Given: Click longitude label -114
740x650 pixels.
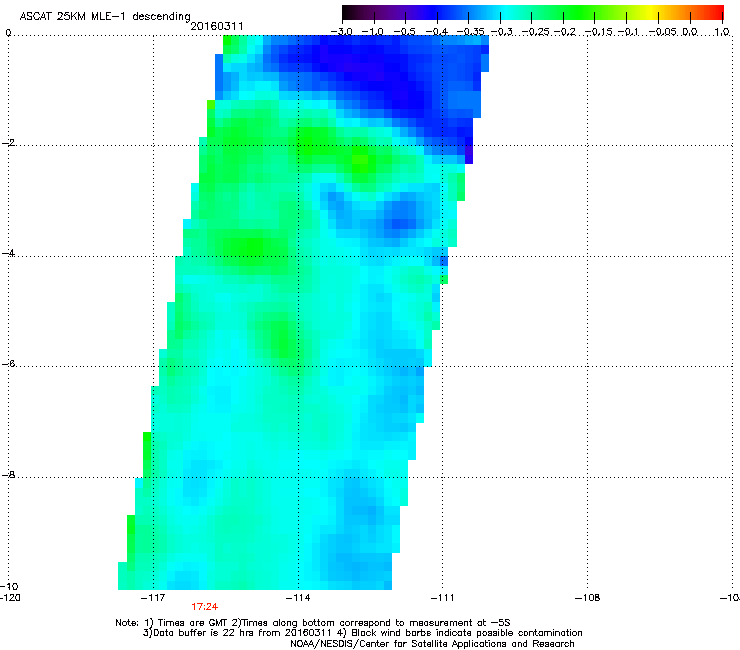Looking at the screenshot, I should 298,598.
